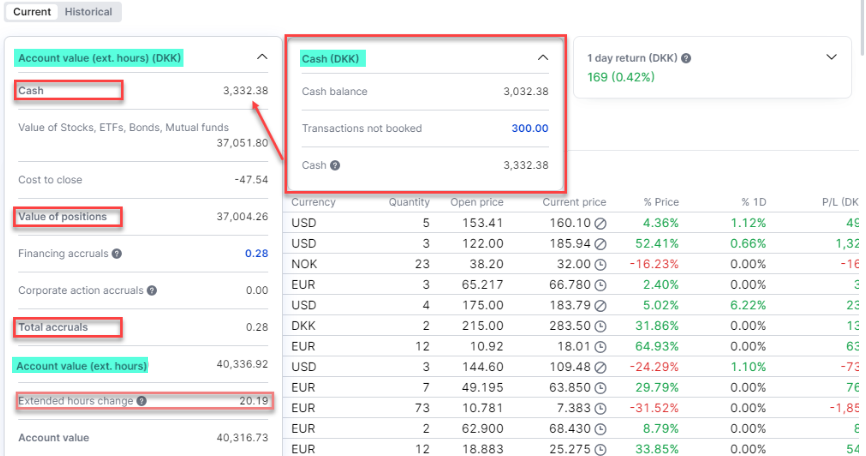Switch to the Historical tab
The width and height of the screenshot is (866, 456).
point(88,12)
